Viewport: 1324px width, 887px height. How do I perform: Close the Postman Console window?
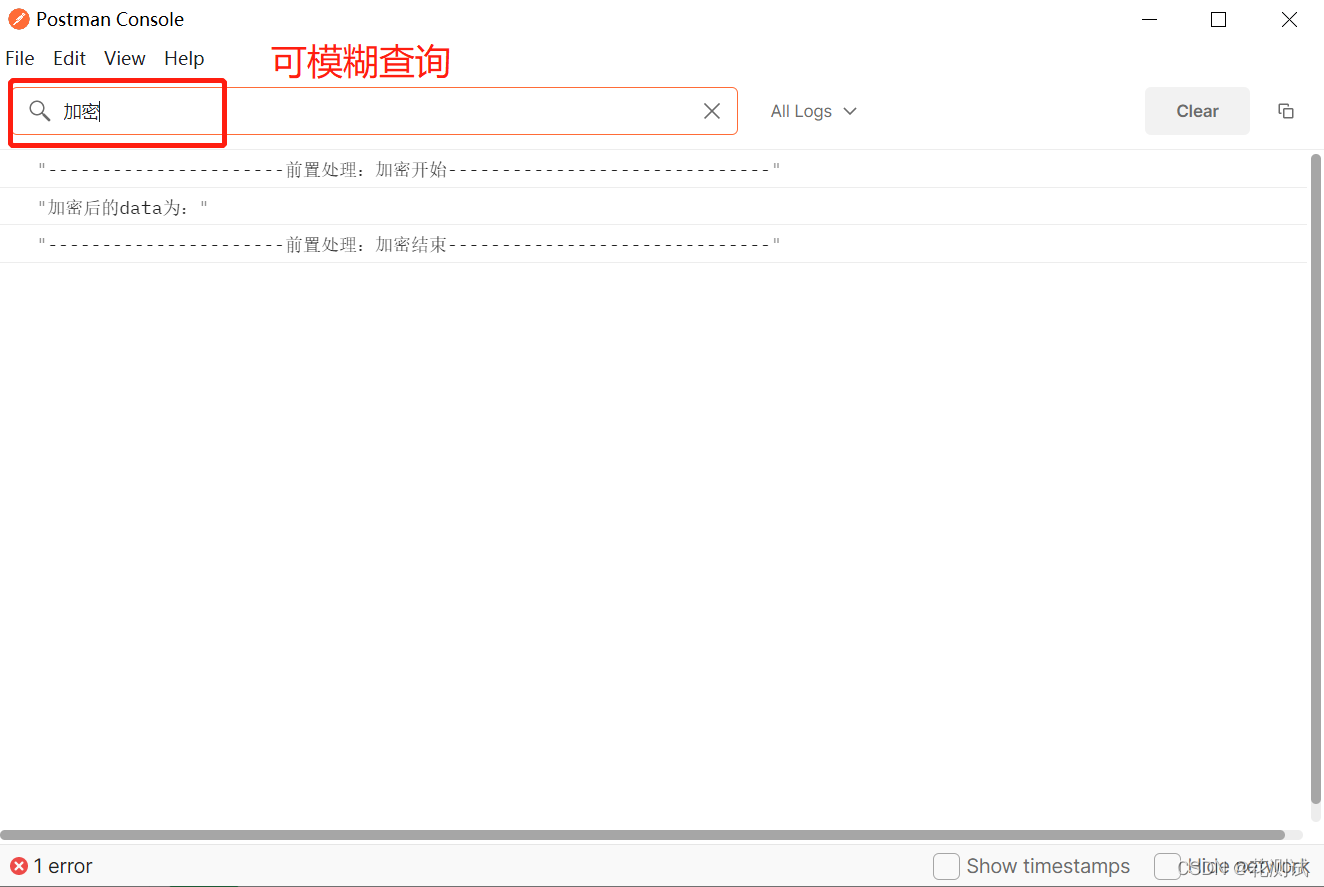pyautogui.click(x=1289, y=19)
